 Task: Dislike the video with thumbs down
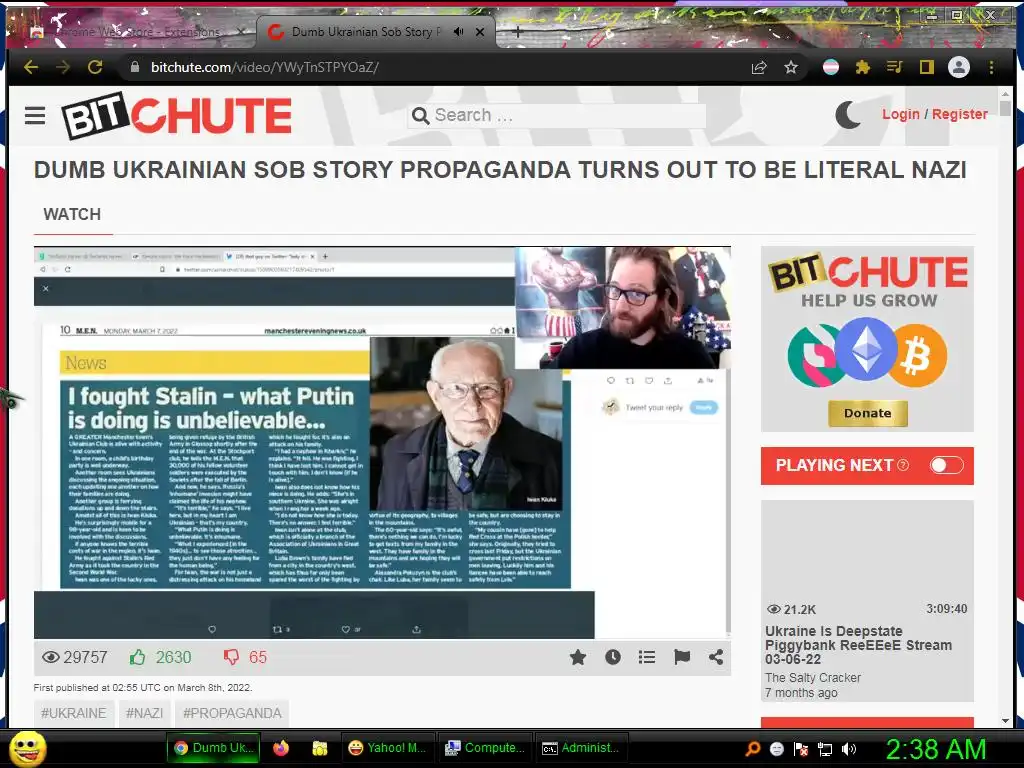[231, 657]
